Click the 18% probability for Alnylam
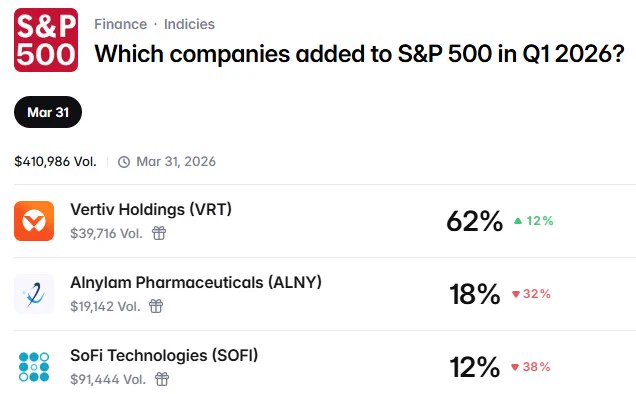Image resolution: width=636 pixels, height=394 pixels. coord(475,294)
